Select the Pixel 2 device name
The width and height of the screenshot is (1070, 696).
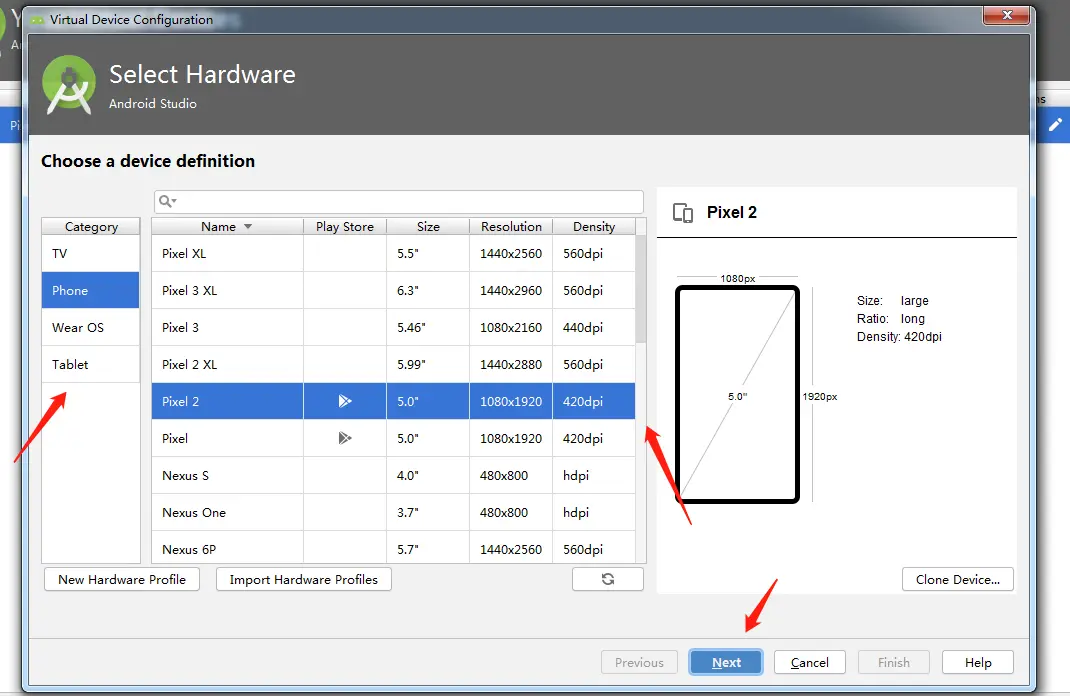point(180,401)
